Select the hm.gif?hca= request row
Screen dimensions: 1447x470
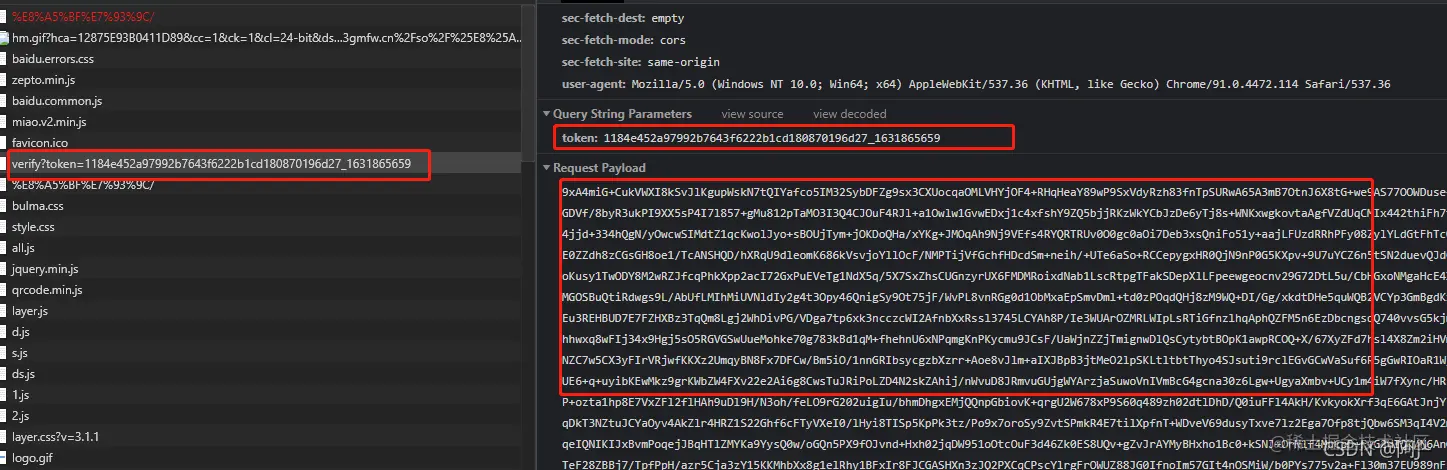tap(261, 38)
